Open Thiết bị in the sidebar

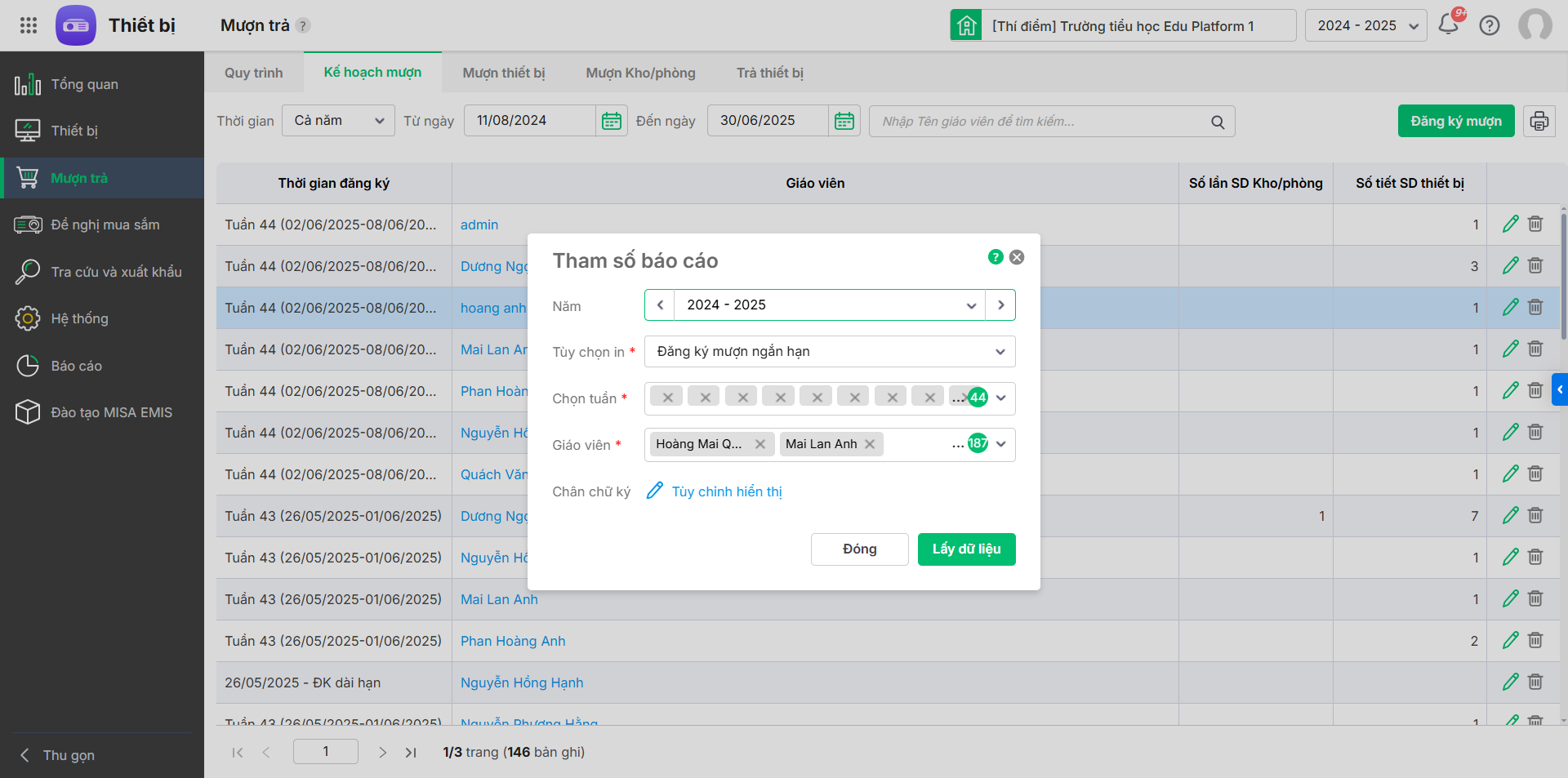coord(102,131)
